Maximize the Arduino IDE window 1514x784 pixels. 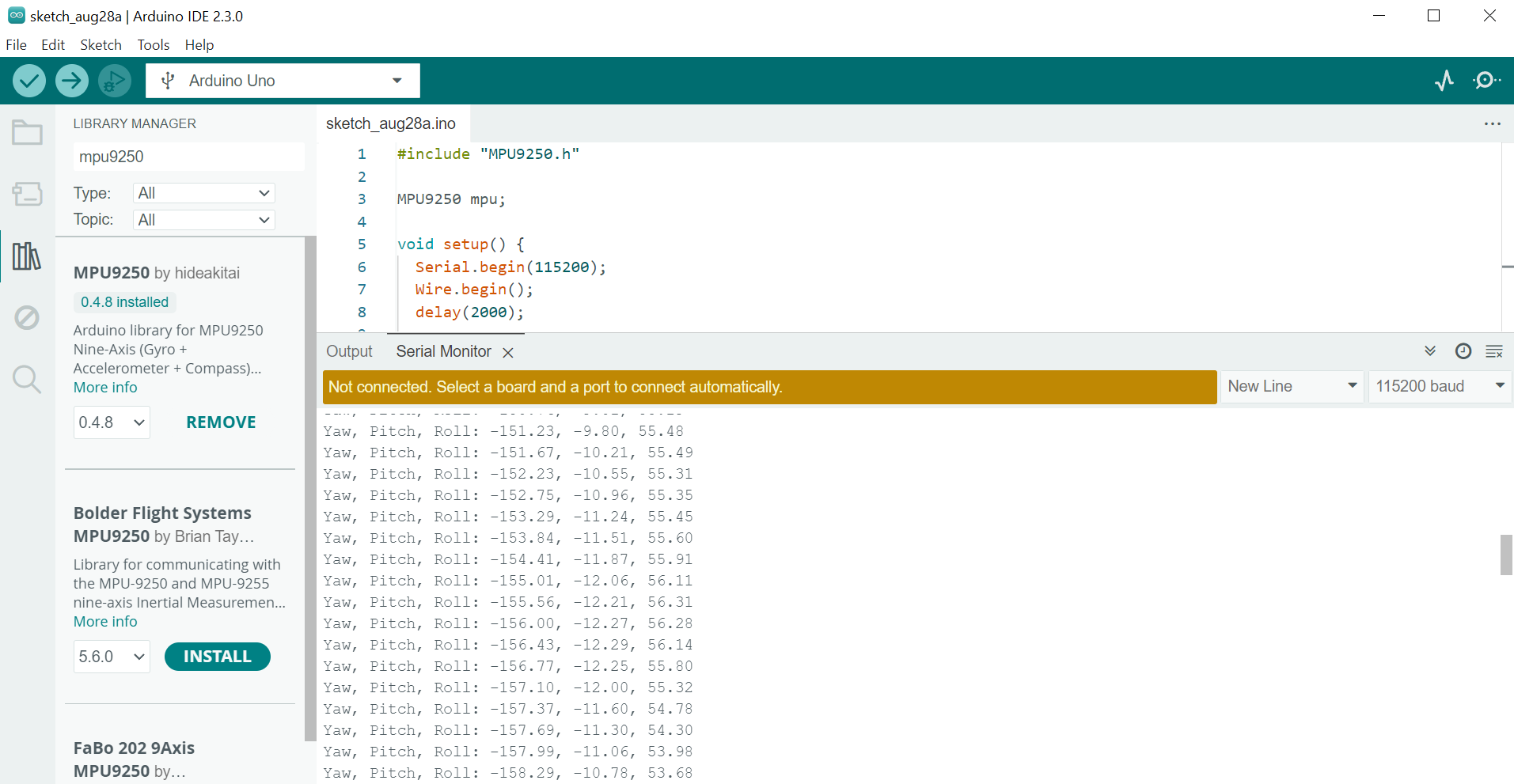pos(1433,16)
